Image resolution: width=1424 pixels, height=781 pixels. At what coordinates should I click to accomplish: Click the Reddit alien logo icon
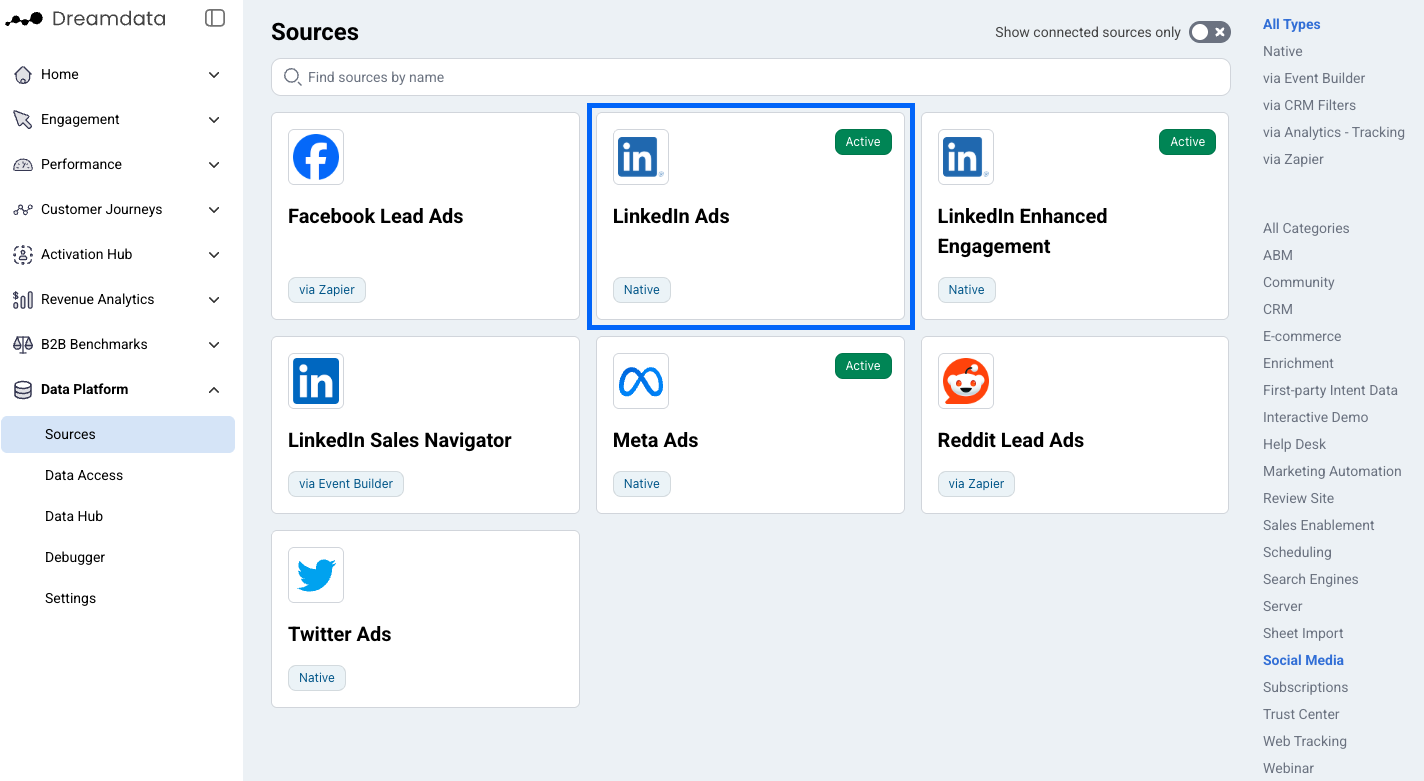tap(966, 381)
